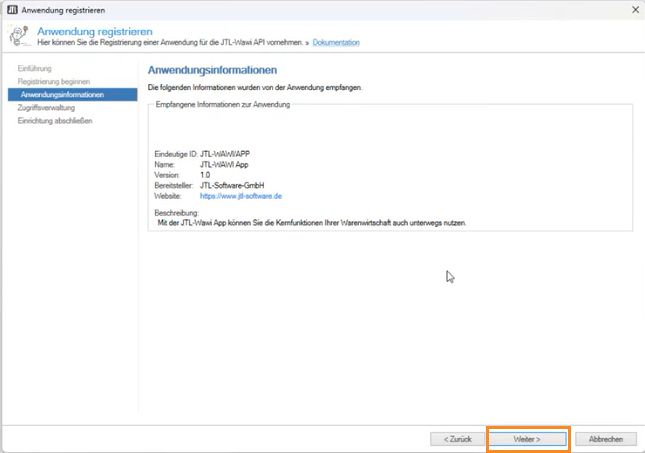This screenshot has width=645, height=453.
Task: Select Einführung step in sidebar
Action: click(34, 68)
